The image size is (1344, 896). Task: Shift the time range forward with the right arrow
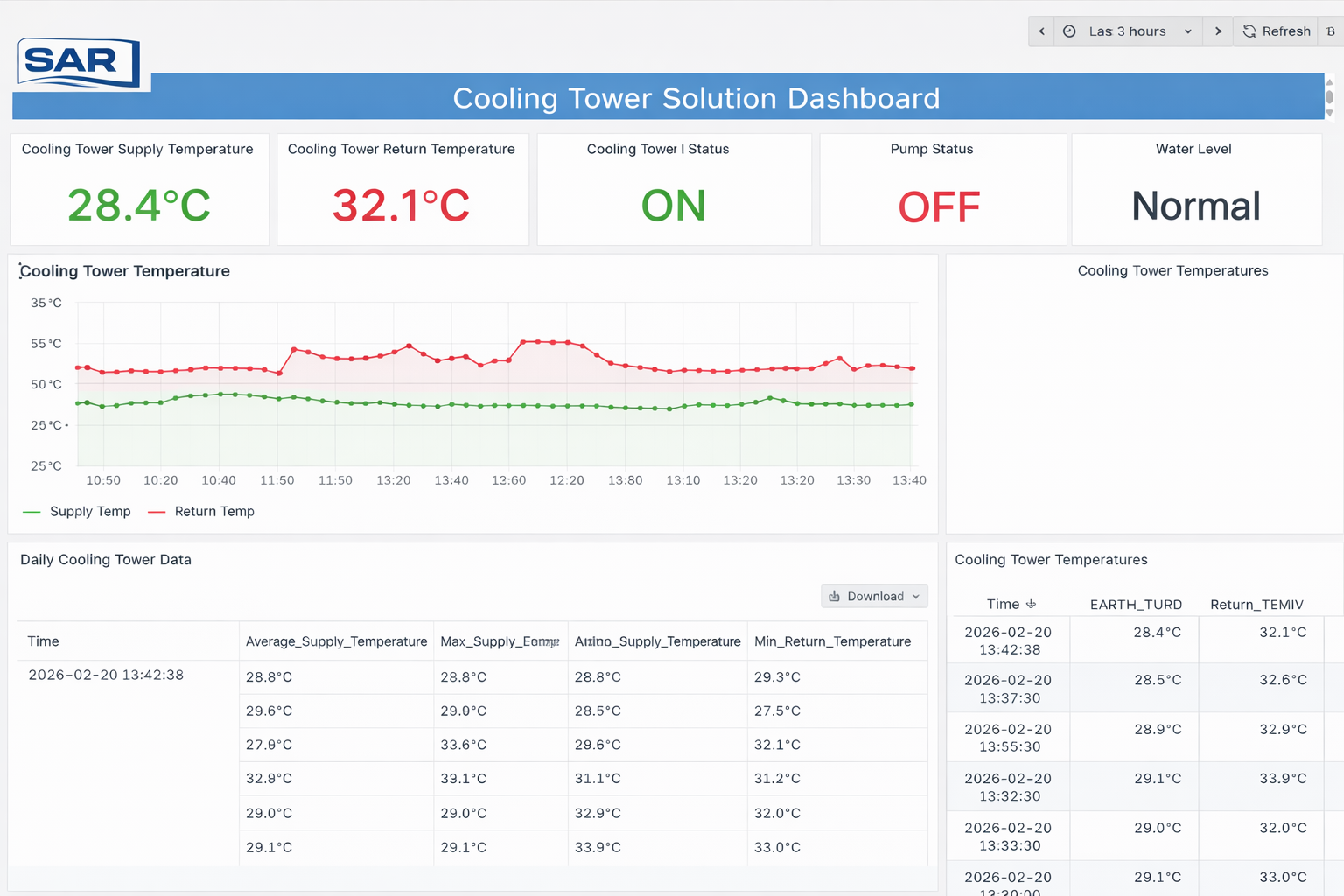(x=1218, y=31)
